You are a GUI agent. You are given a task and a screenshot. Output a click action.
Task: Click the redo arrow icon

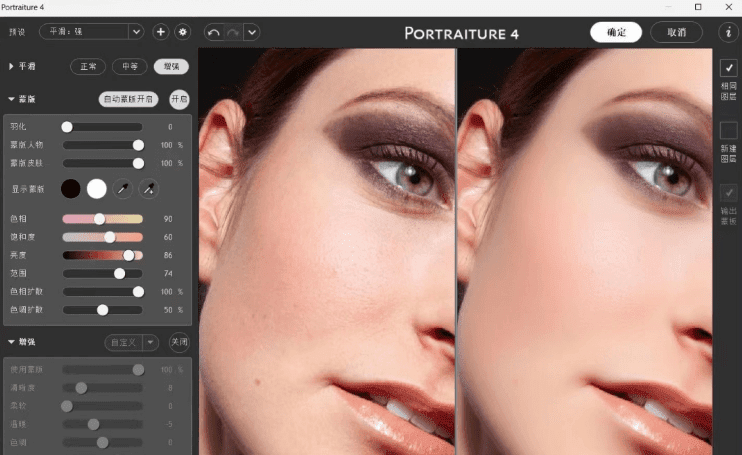[232, 32]
